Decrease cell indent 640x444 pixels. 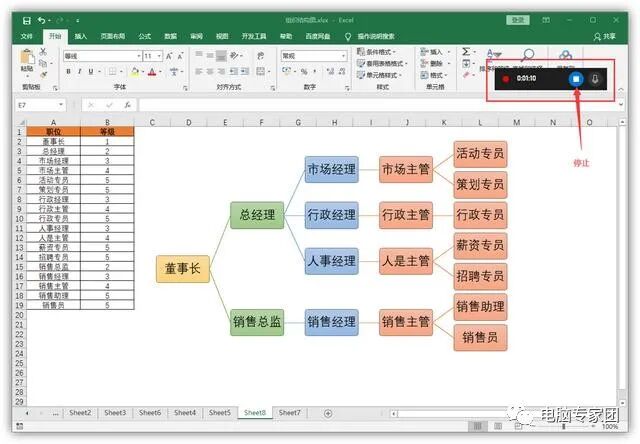[x=233, y=72]
